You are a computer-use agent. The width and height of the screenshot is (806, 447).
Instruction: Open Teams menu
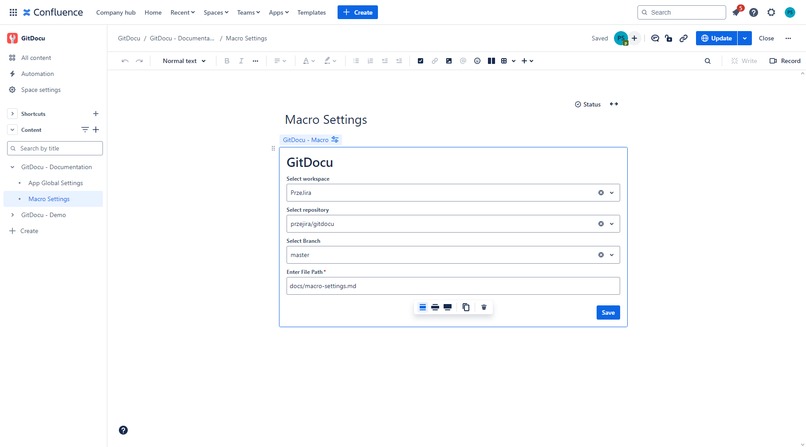point(248,12)
